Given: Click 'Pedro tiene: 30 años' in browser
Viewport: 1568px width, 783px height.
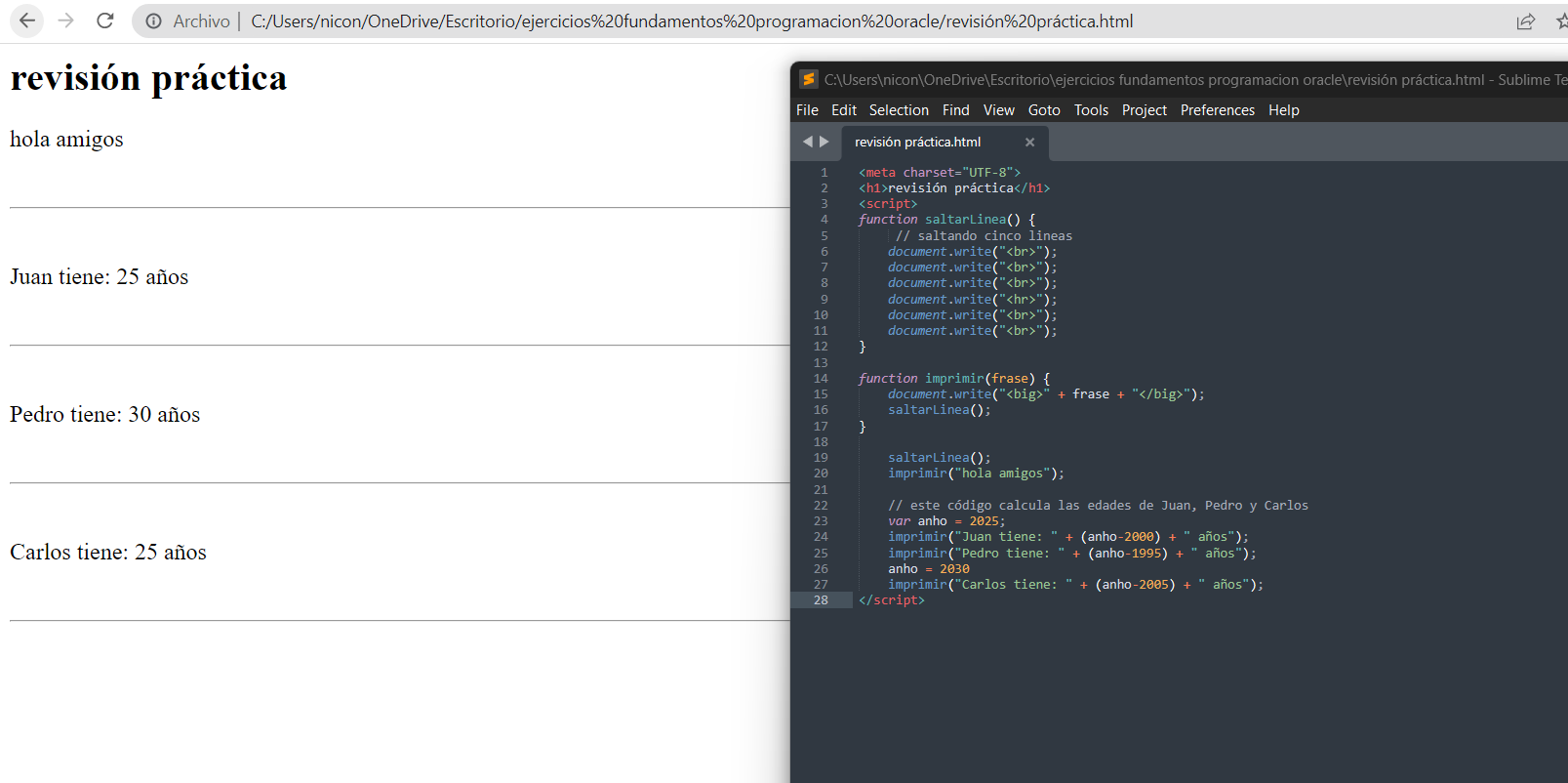Looking at the screenshot, I should pos(104,415).
